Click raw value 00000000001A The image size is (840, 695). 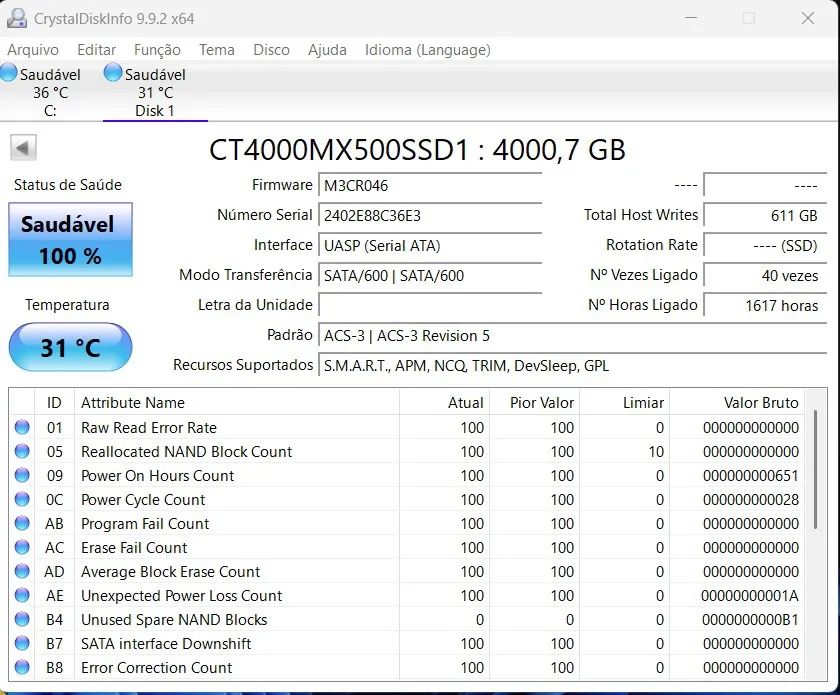pyautogui.click(x=750, y=595)
